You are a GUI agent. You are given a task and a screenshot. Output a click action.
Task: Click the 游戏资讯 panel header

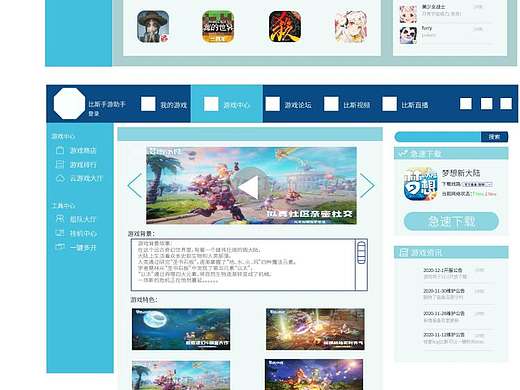click(x=451, y=253)
